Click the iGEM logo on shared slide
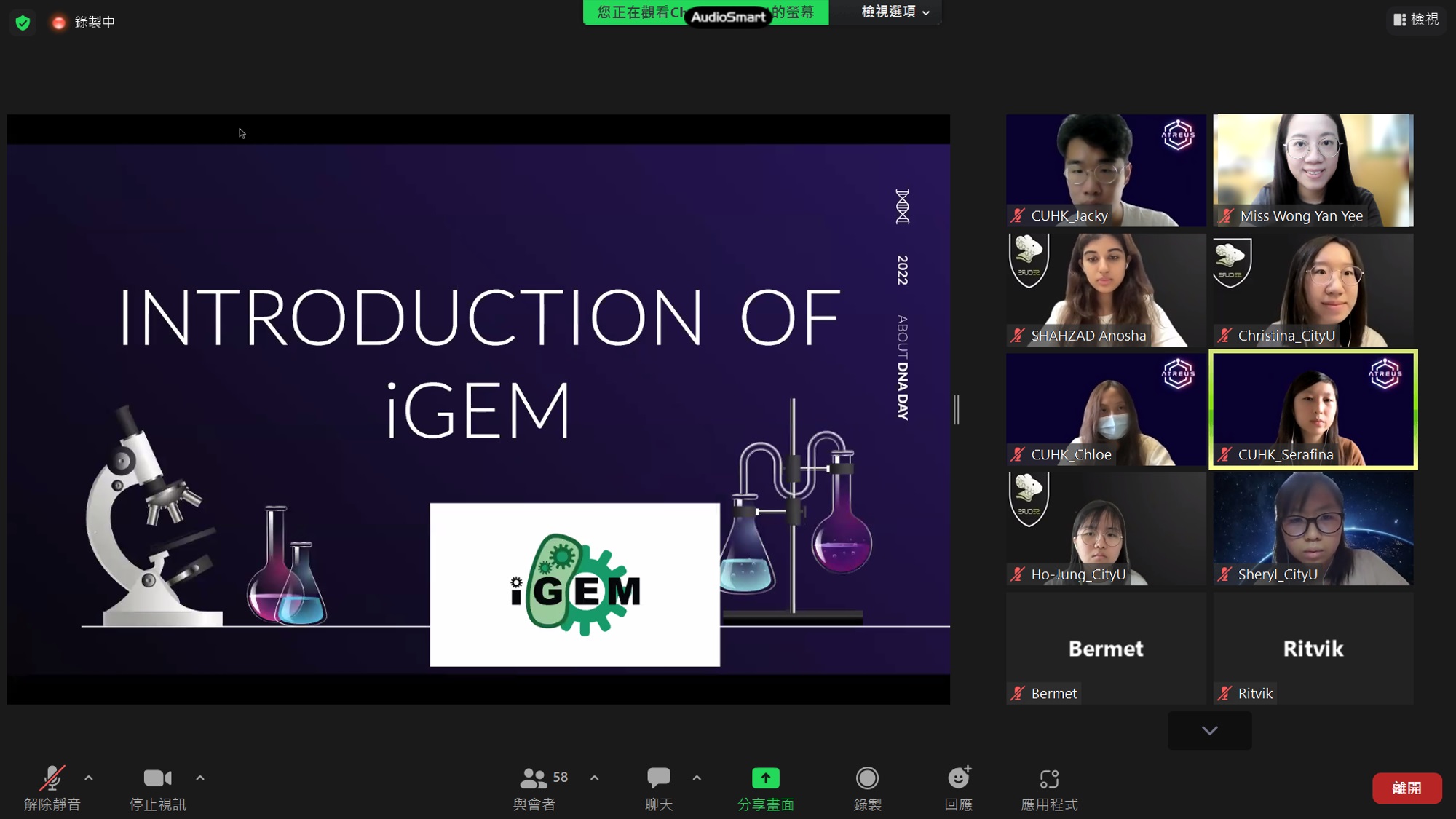This screenshot has height=819, width=1456. (x=575, y=585)
